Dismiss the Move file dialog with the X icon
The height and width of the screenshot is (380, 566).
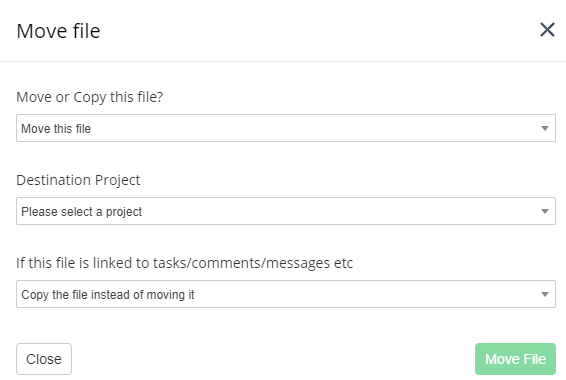547,30
